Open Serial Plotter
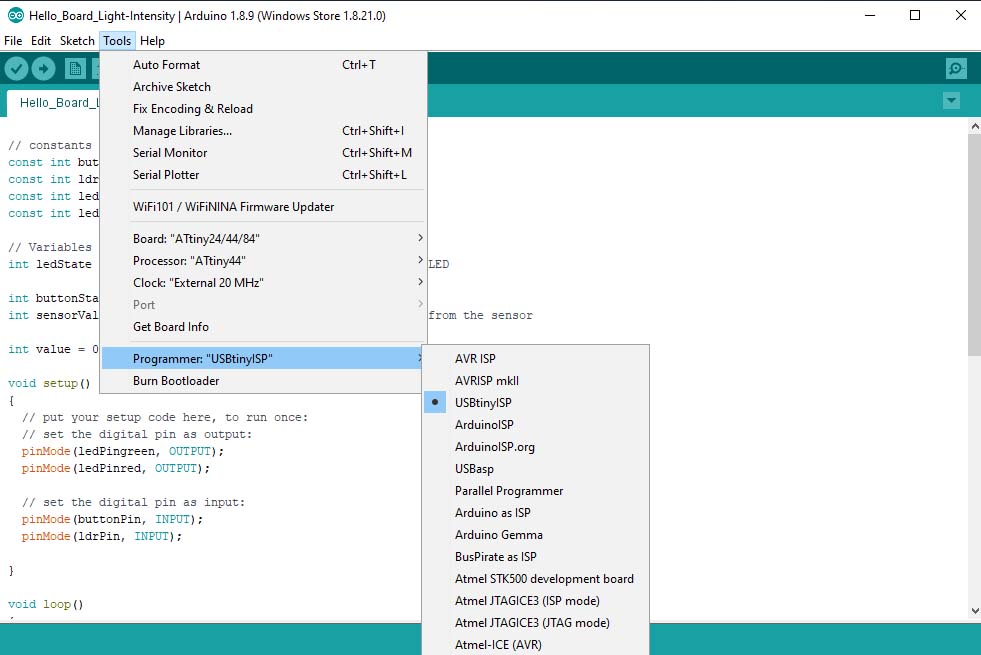This screenshot has width=981, height=655. point(263,175)
